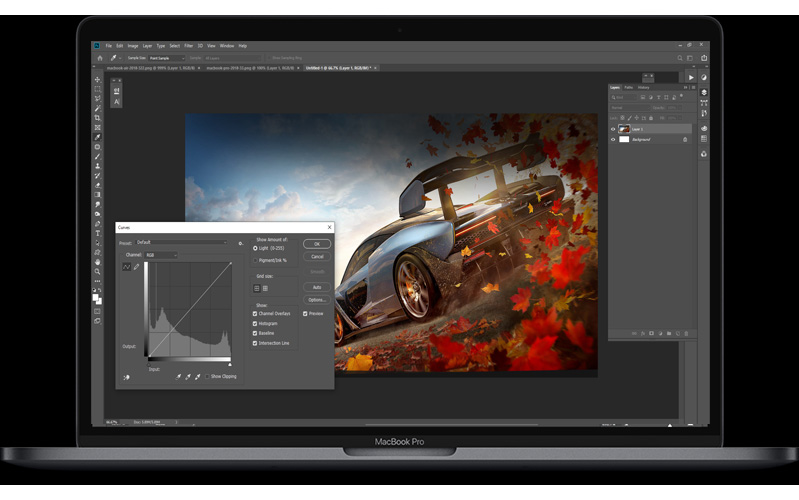Hide Layer 1 using its eye icon
The height and width of the screenshot is (500, 799).
click(x=613, y=129)
